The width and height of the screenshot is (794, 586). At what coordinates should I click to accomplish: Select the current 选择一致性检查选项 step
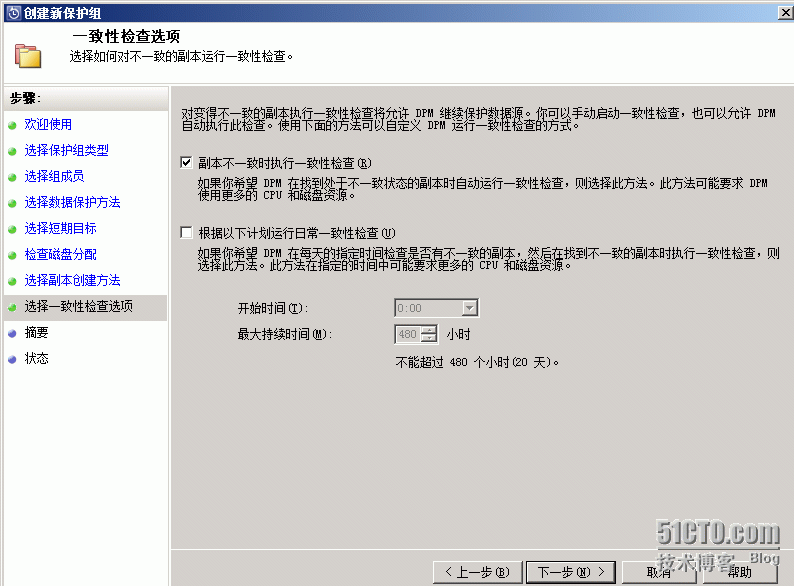(x=86, y=306)
